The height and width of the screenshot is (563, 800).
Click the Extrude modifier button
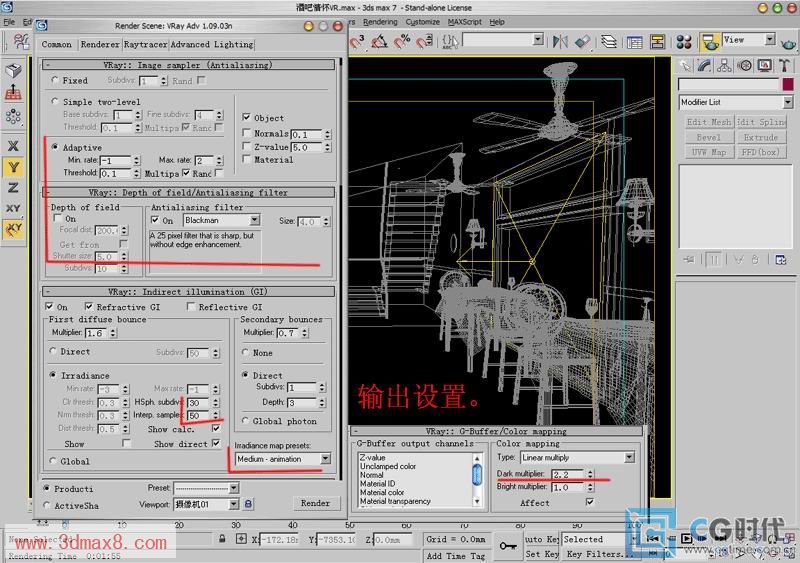761,137
